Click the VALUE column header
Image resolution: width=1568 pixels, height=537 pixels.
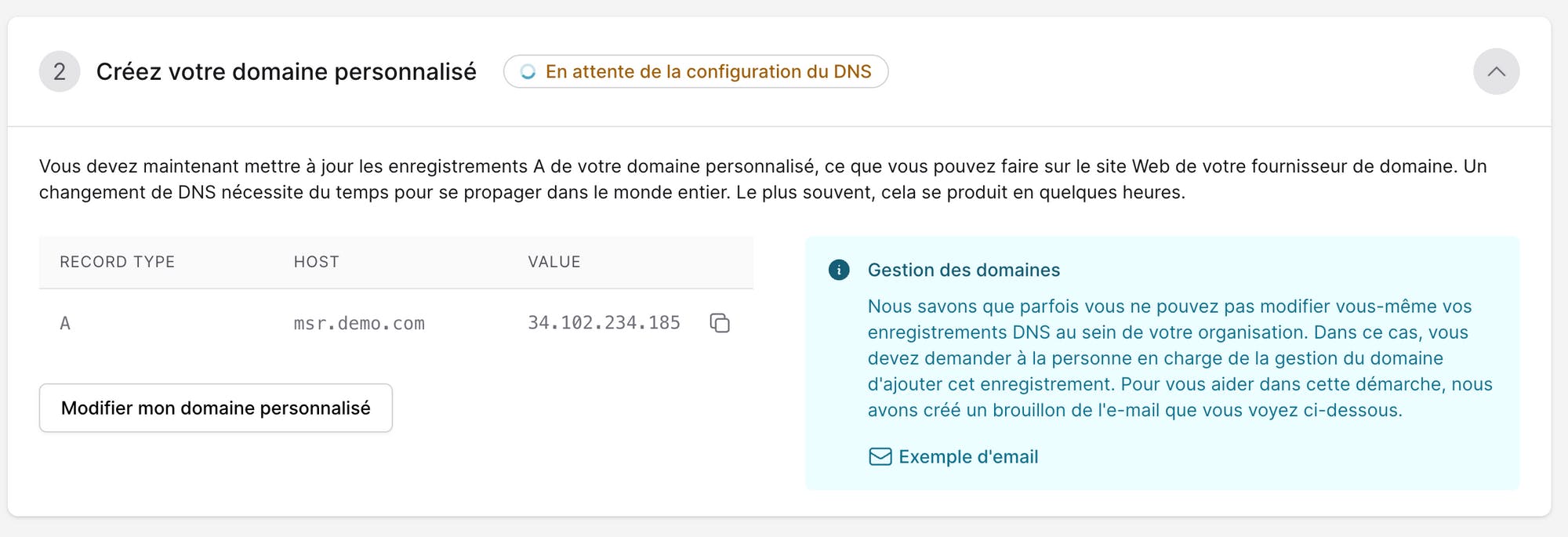(x=554, y=262)
